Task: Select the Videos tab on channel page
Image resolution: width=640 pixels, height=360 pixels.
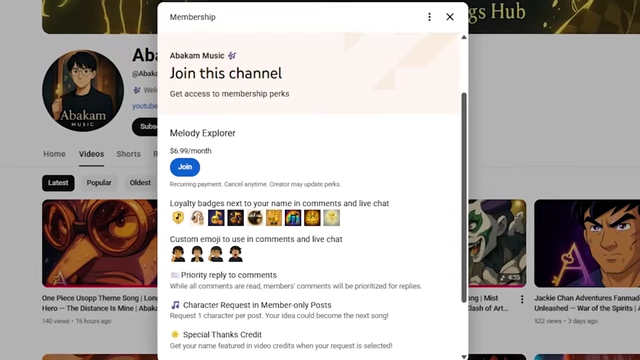Action: [x=91, y=154]
